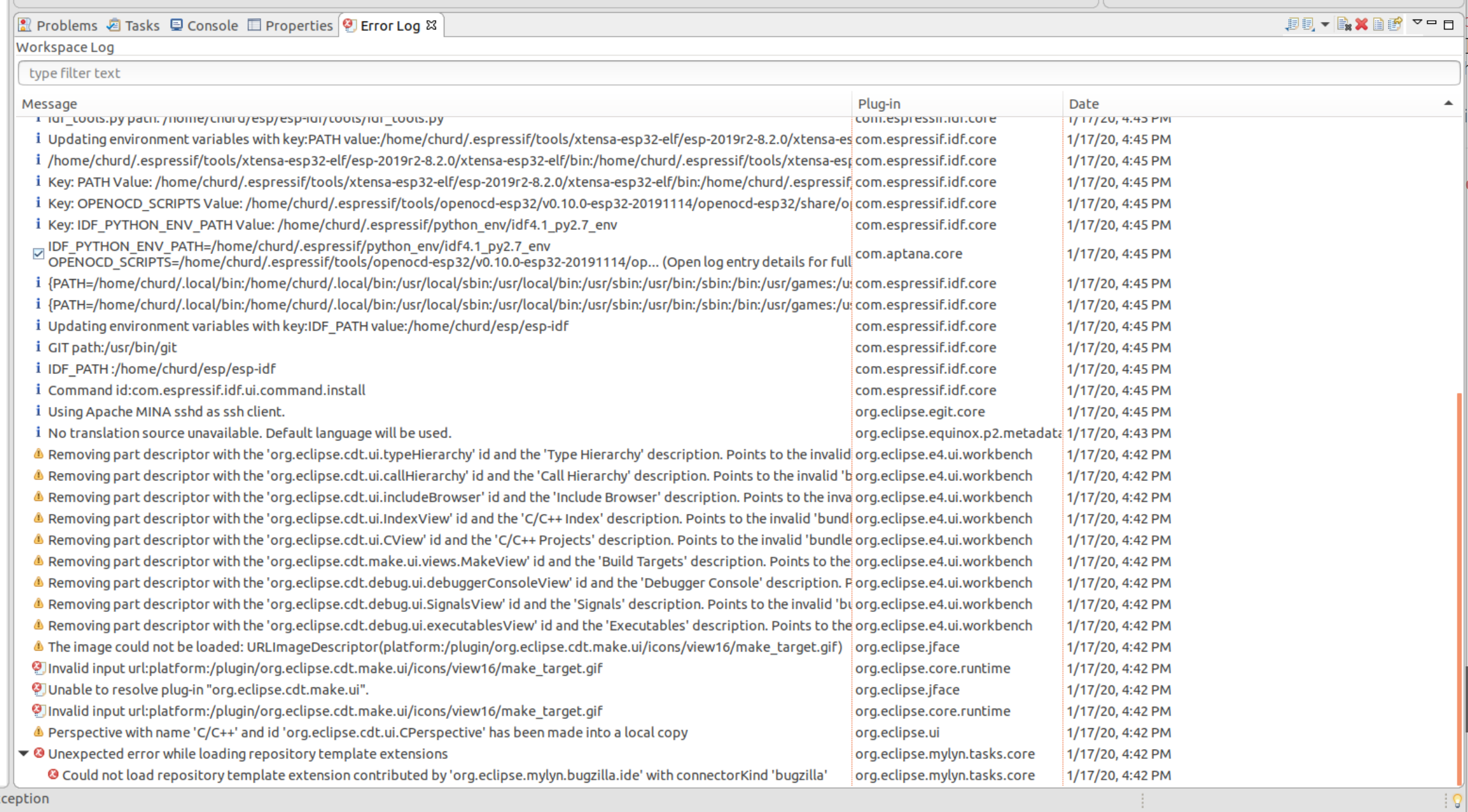The width and height of the screenshot is (1468, 812).
Task: Click the sort direction arrow beside Date
Action: coord(1448,103)
